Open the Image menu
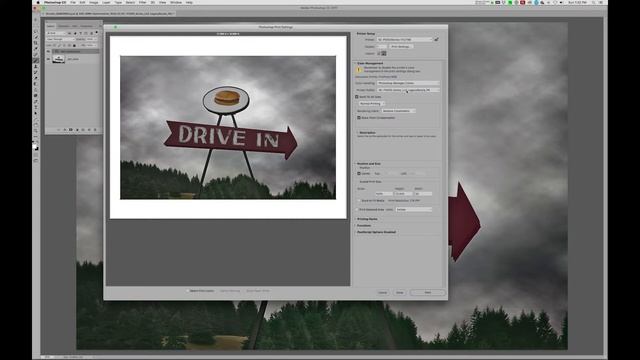This screenshot has height=360, width=640. coord(93,2)
